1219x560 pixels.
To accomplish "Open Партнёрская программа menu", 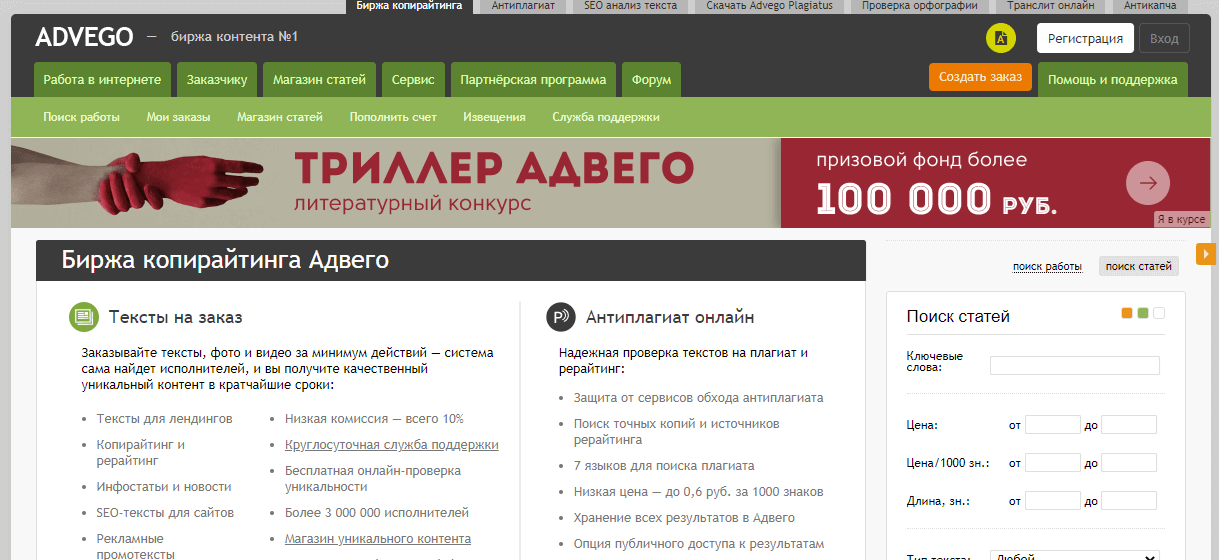I will point(533,80).
